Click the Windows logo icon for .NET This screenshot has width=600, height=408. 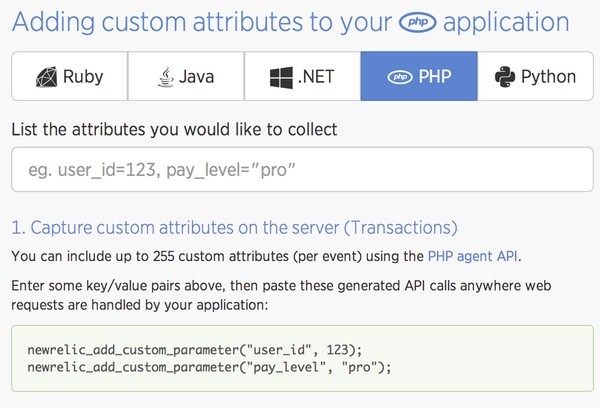pos(281,78)
